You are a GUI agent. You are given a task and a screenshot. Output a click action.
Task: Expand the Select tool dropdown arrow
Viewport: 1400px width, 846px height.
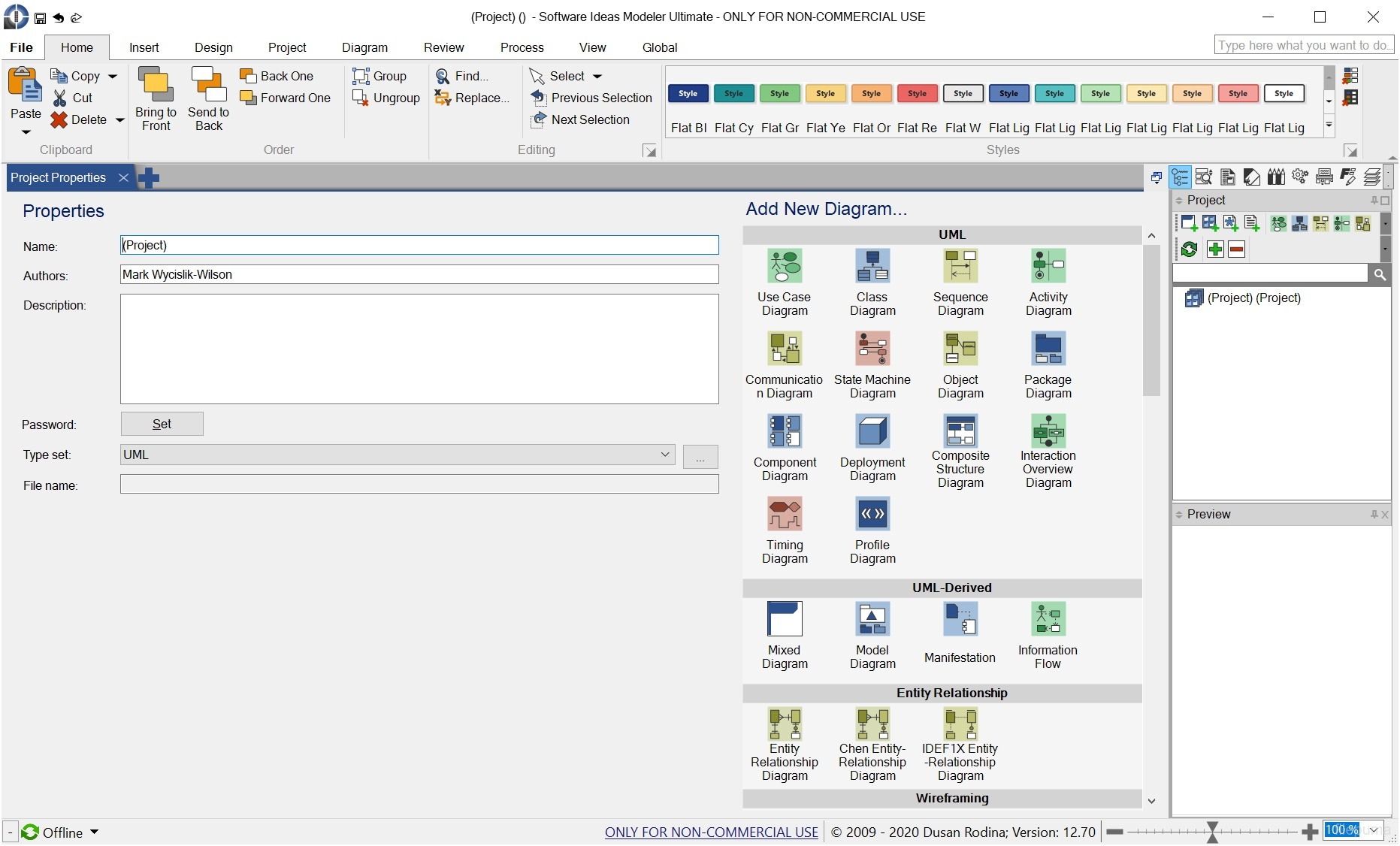click(597, 76)
